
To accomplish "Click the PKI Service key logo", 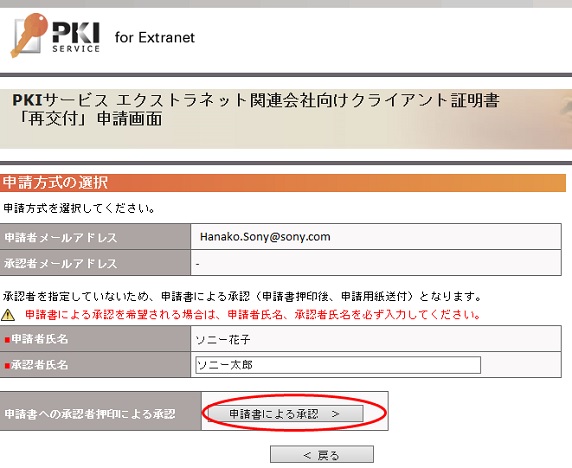I will (x=29, y=35).
